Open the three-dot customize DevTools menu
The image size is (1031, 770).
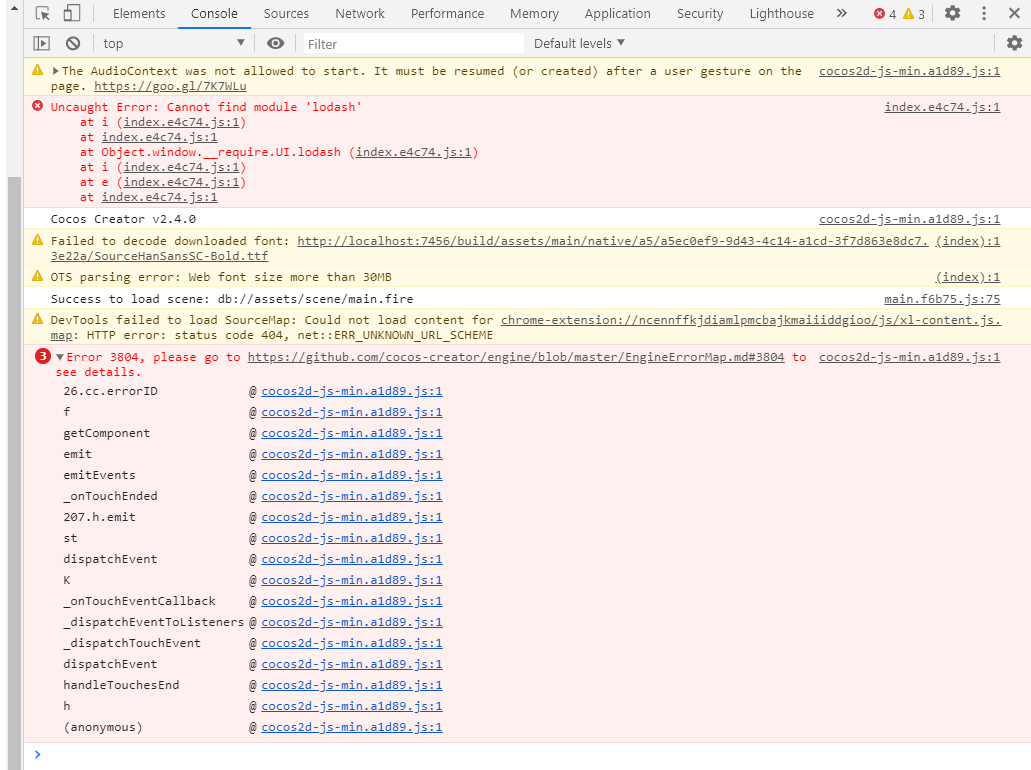[984, 13]
